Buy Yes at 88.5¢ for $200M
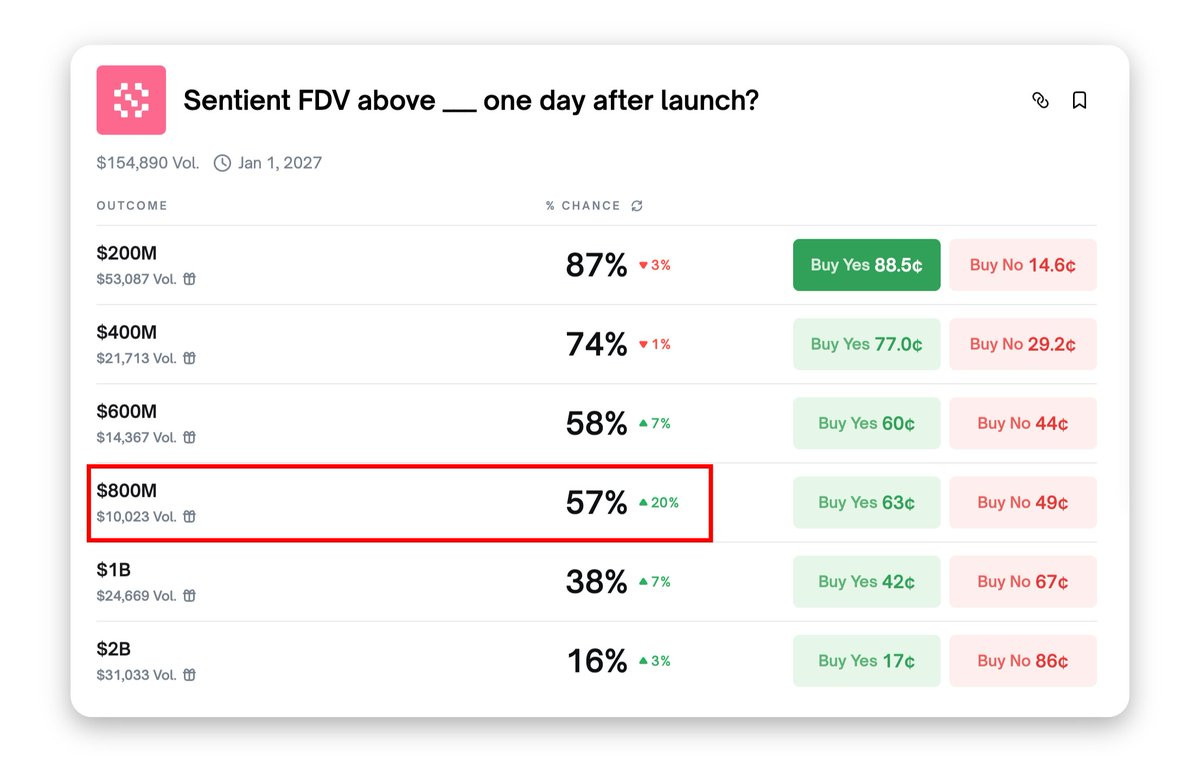This screenshot has width=1200, height=762. coord(867,265)
